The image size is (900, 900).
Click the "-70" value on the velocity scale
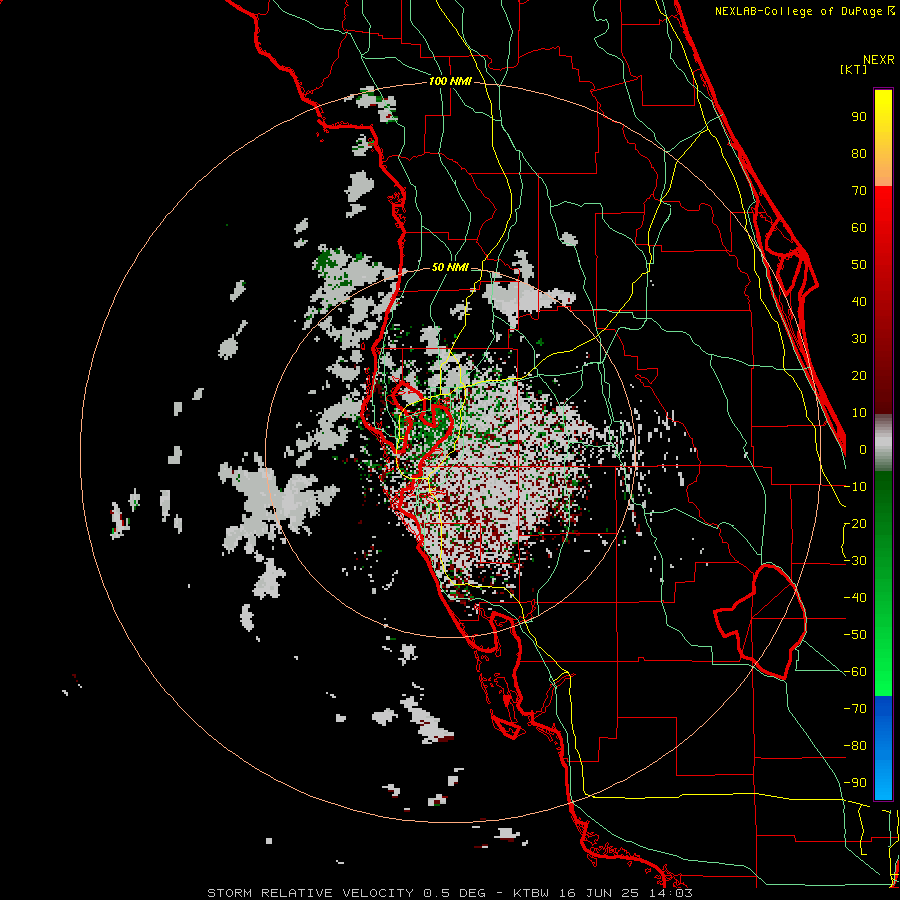855,709
